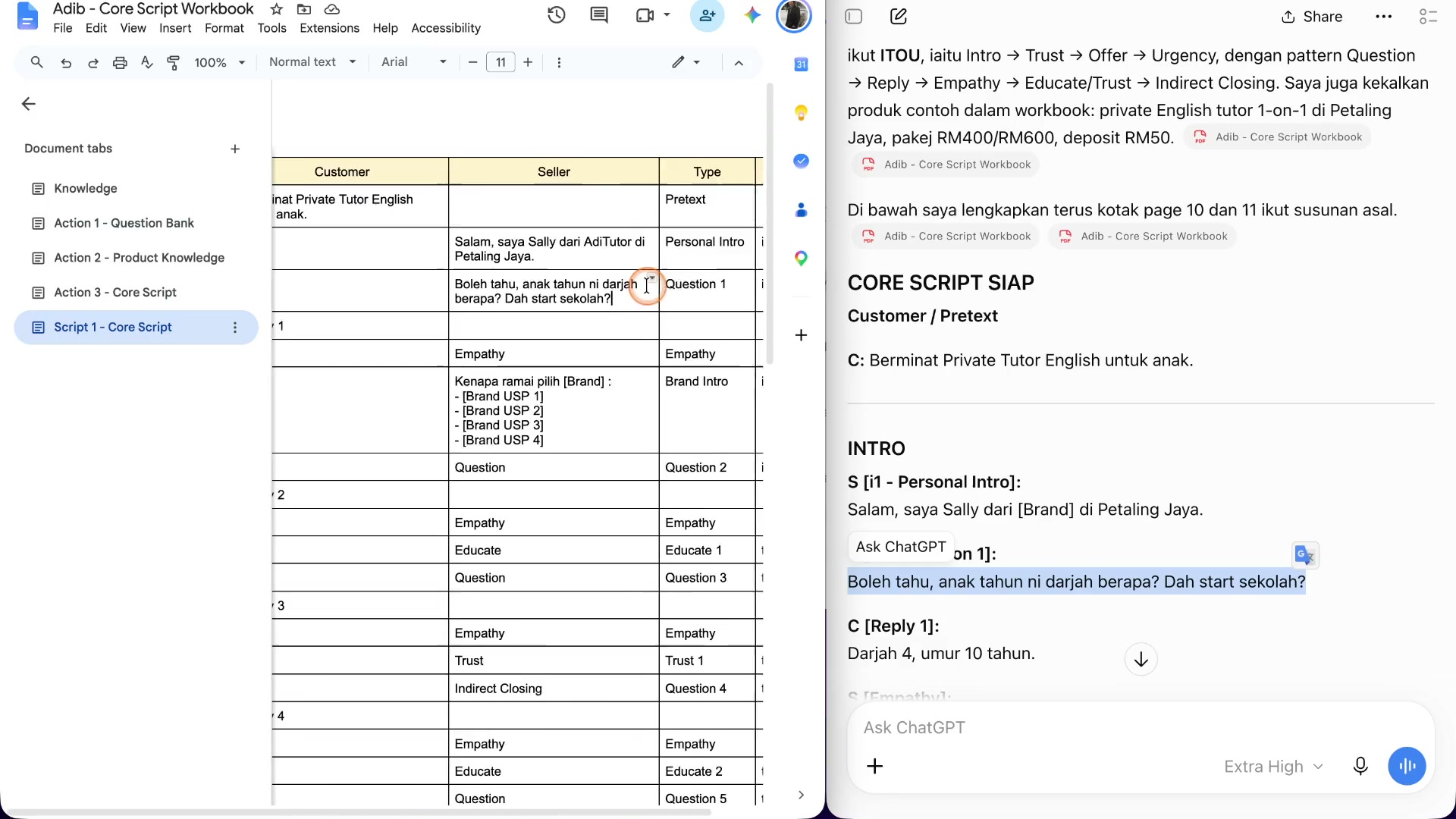Open the zoom 100% dropdown
The image size is (1456, 819).
(x=219, y=62)
